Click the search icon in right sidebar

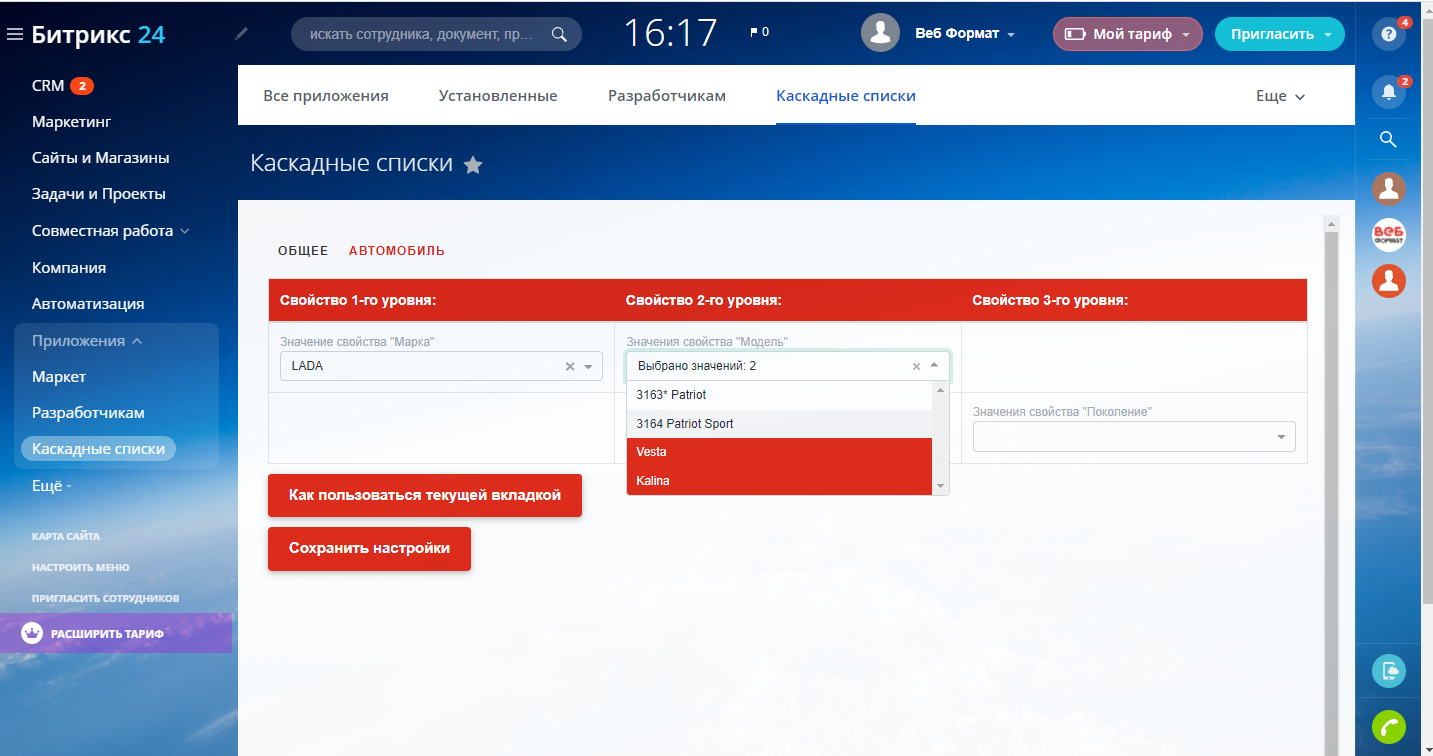pyautogui.click(x=1388, y=139)
